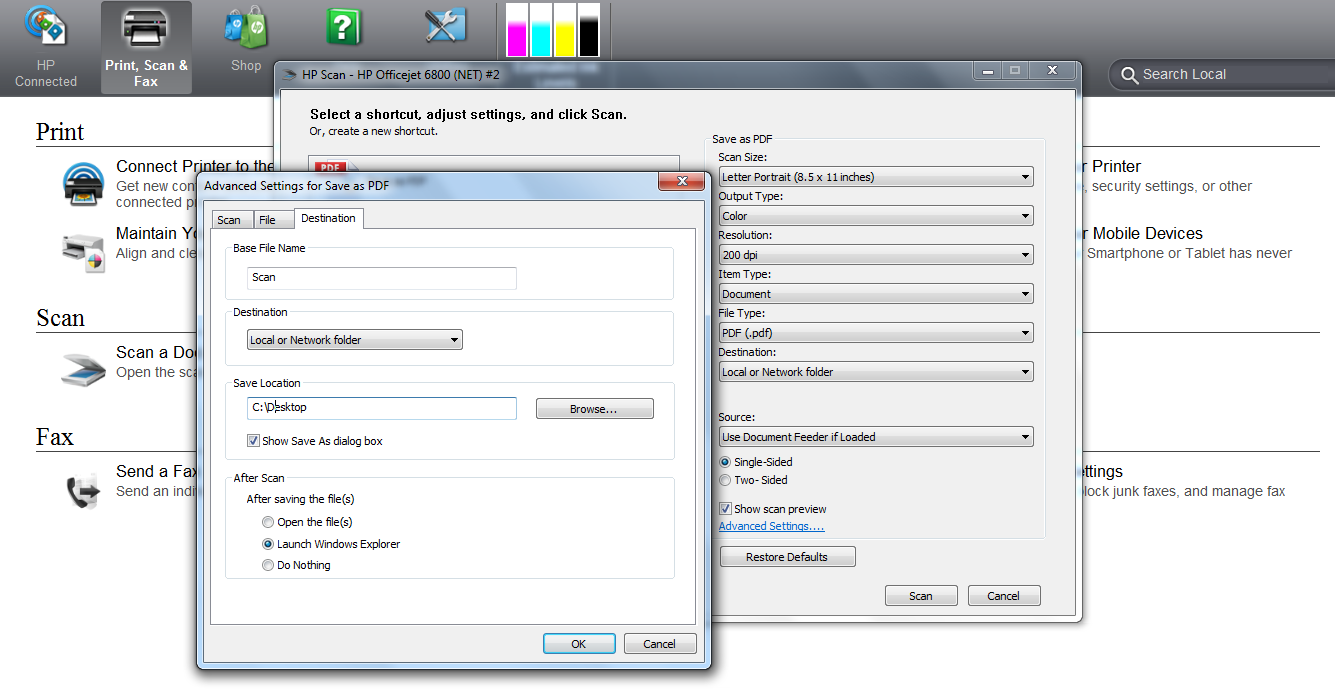Click the Connect Printer to the Web icon

tap(83, 184)
